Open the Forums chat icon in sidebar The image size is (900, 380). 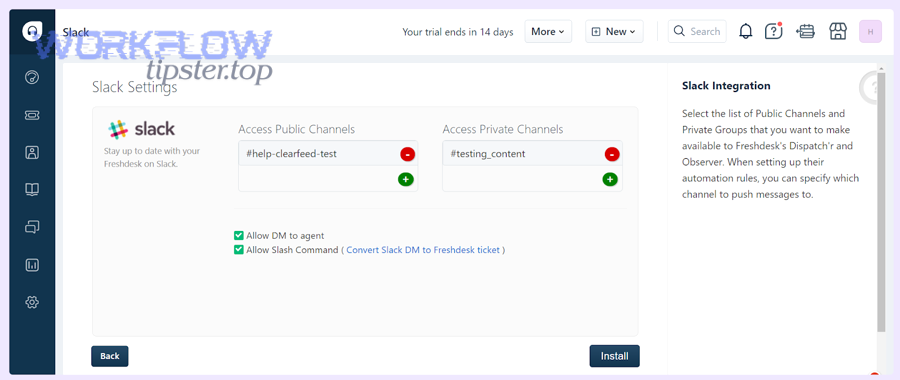[x=32, y=227]
